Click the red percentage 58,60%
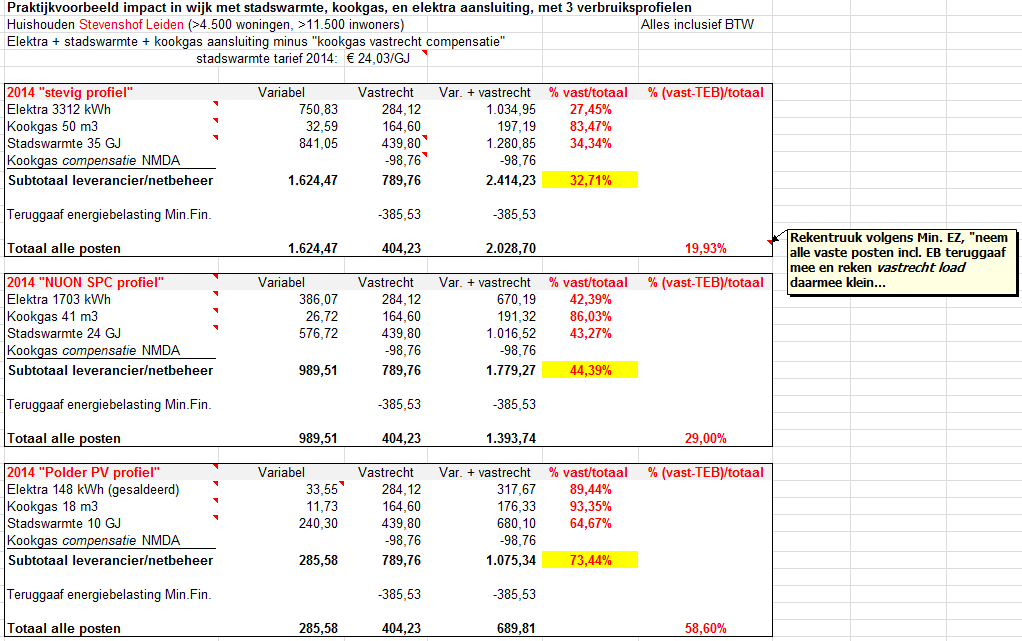Screen dimensions: 1022x641 point(706,628)
